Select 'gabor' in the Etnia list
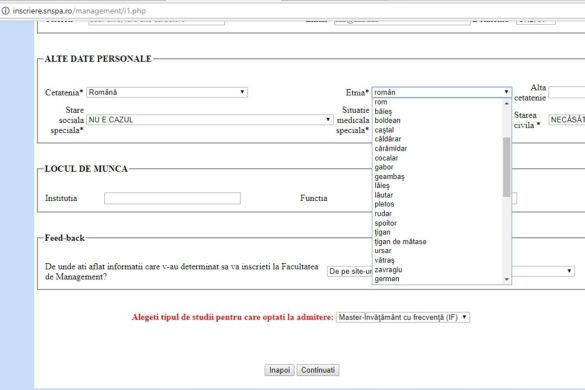The width and height of the screenshot is (585, 390). 438,167
